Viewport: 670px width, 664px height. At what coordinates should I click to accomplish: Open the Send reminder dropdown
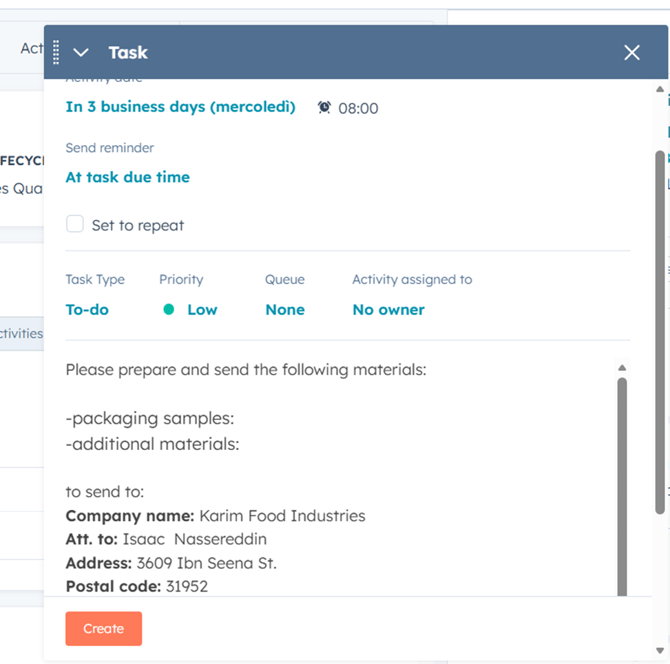[127, 177]
